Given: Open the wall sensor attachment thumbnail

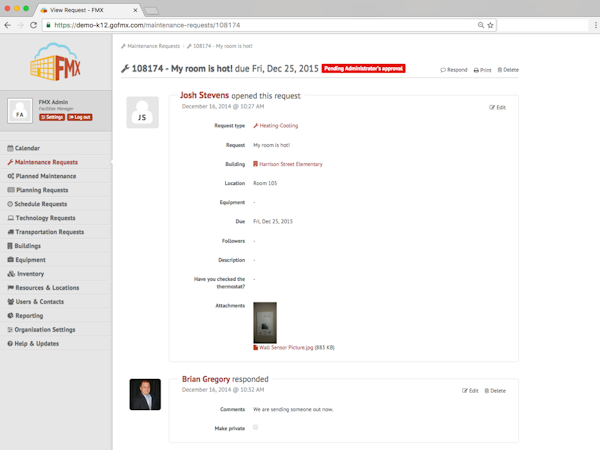Looking at the screenshot, I should pyautogui.click(x=265, y=323).
